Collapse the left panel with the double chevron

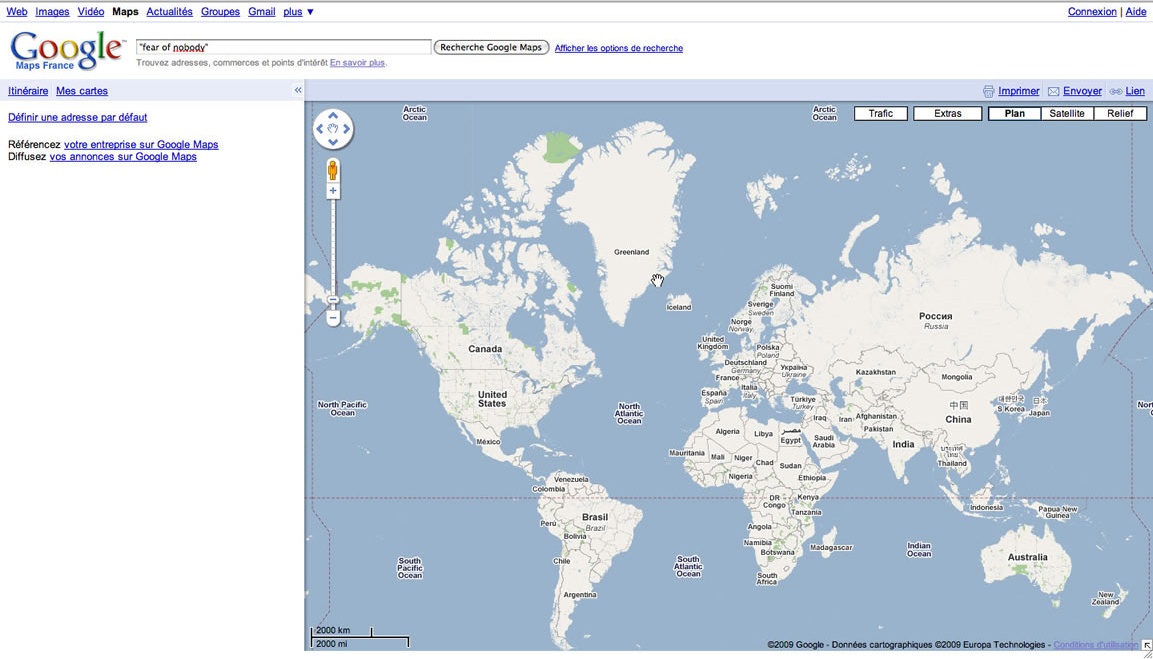point(298,90)
